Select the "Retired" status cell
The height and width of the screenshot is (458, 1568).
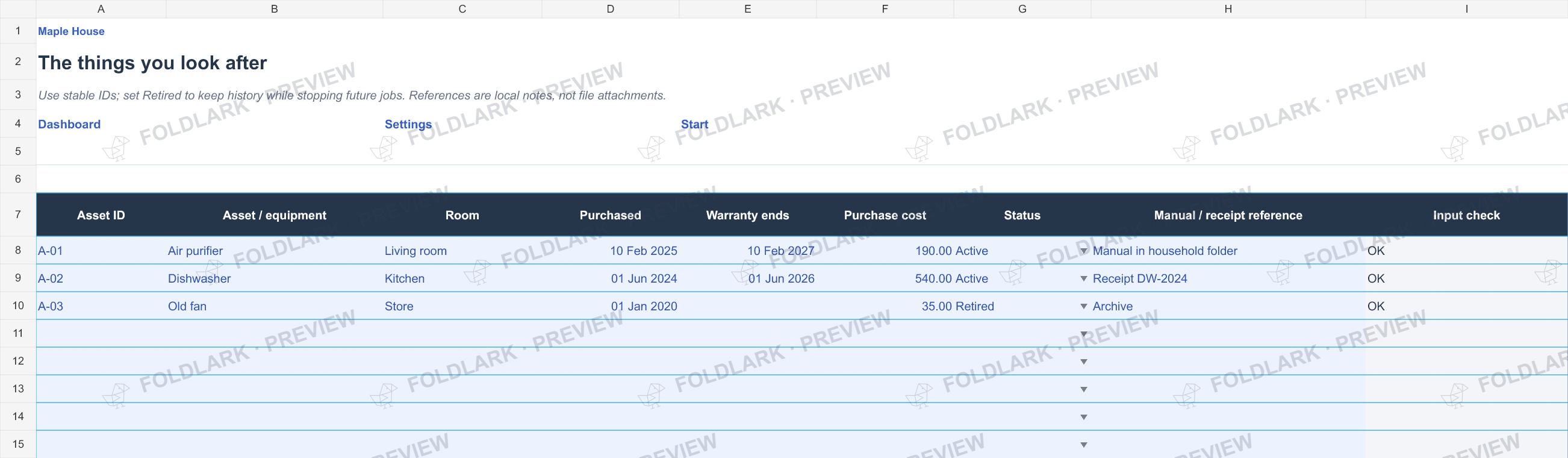(1022, 306)
